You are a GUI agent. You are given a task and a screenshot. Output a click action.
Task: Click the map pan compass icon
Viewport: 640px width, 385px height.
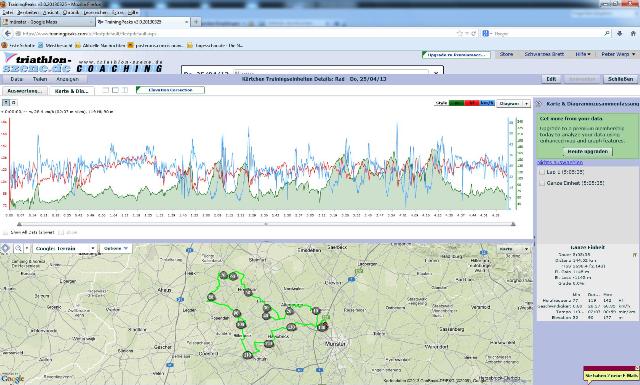point(5,248)
